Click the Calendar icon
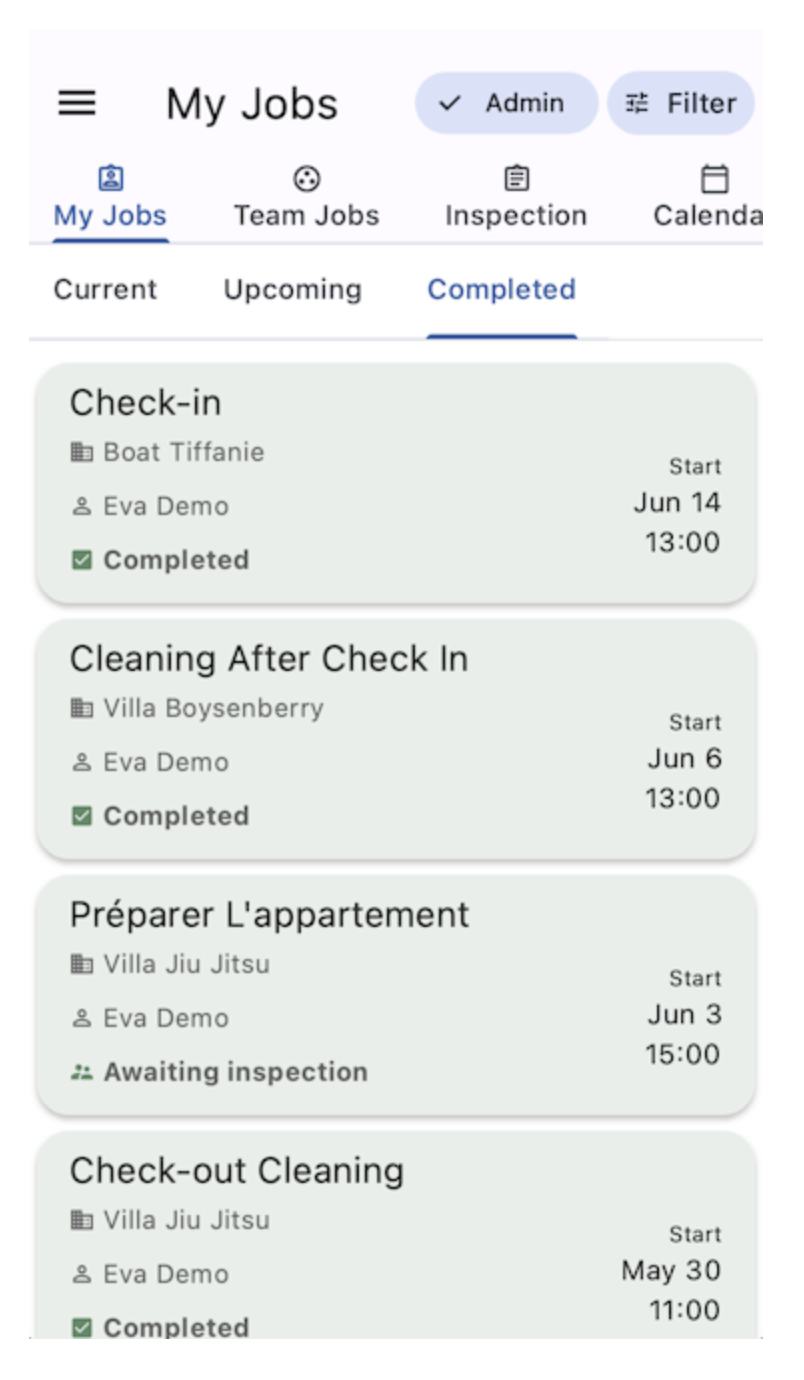804x1380 pixels. (714, 179)
